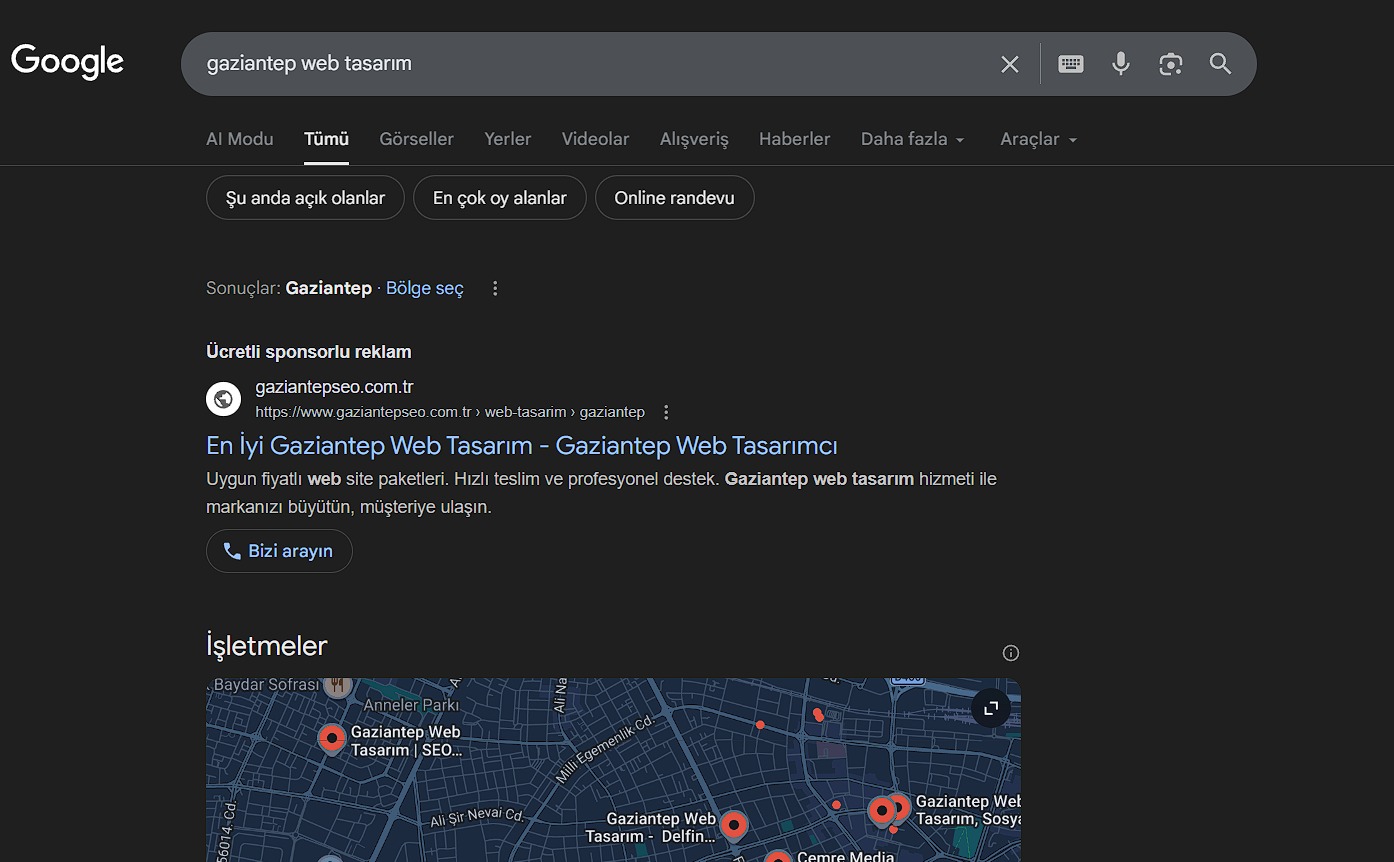This screenshot has width=1394, height=862.
Task: Expand the businesses map to fullscreen
Action: pos(991,708)
